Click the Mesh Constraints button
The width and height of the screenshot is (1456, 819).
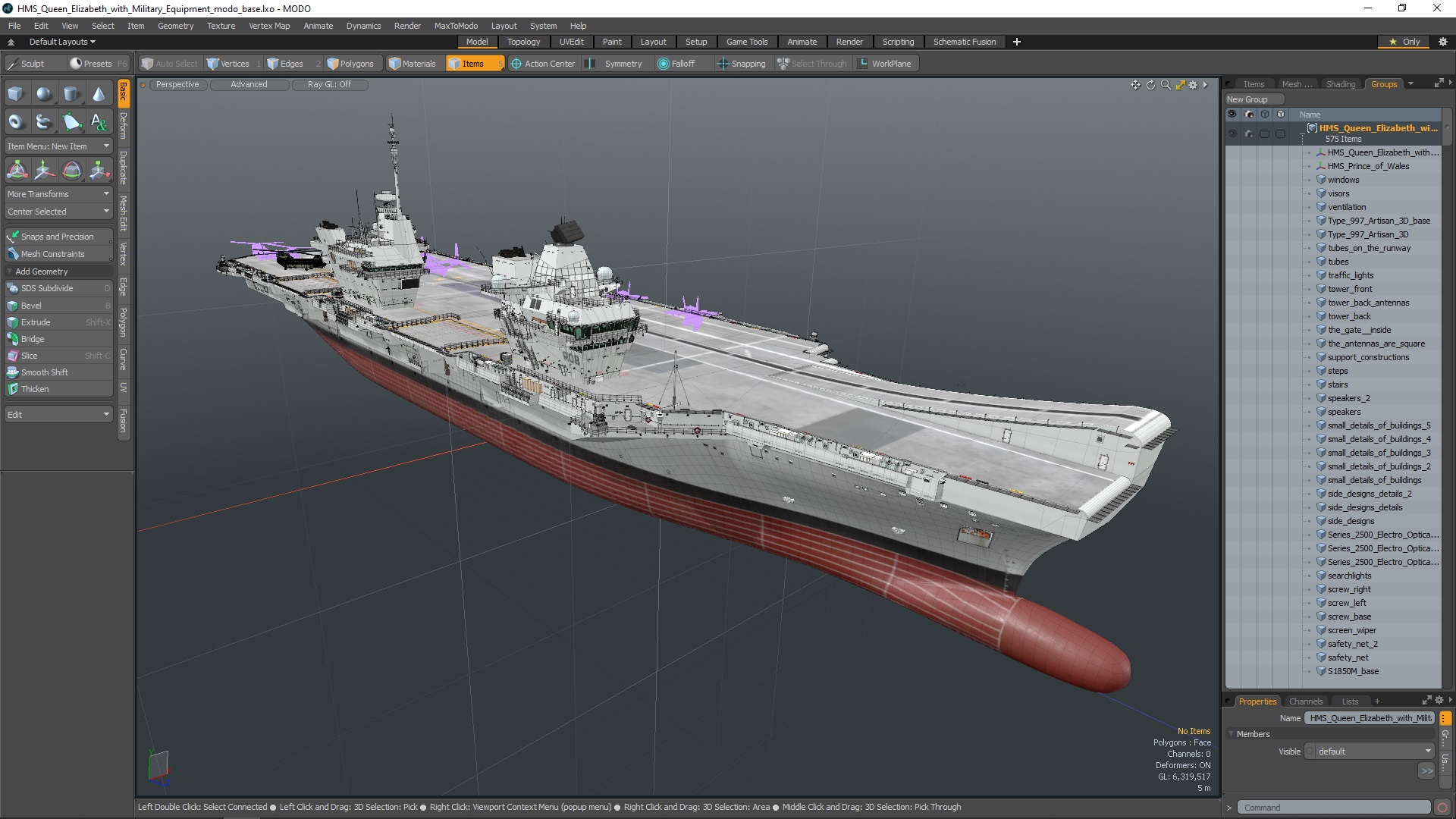click(58, 254)
